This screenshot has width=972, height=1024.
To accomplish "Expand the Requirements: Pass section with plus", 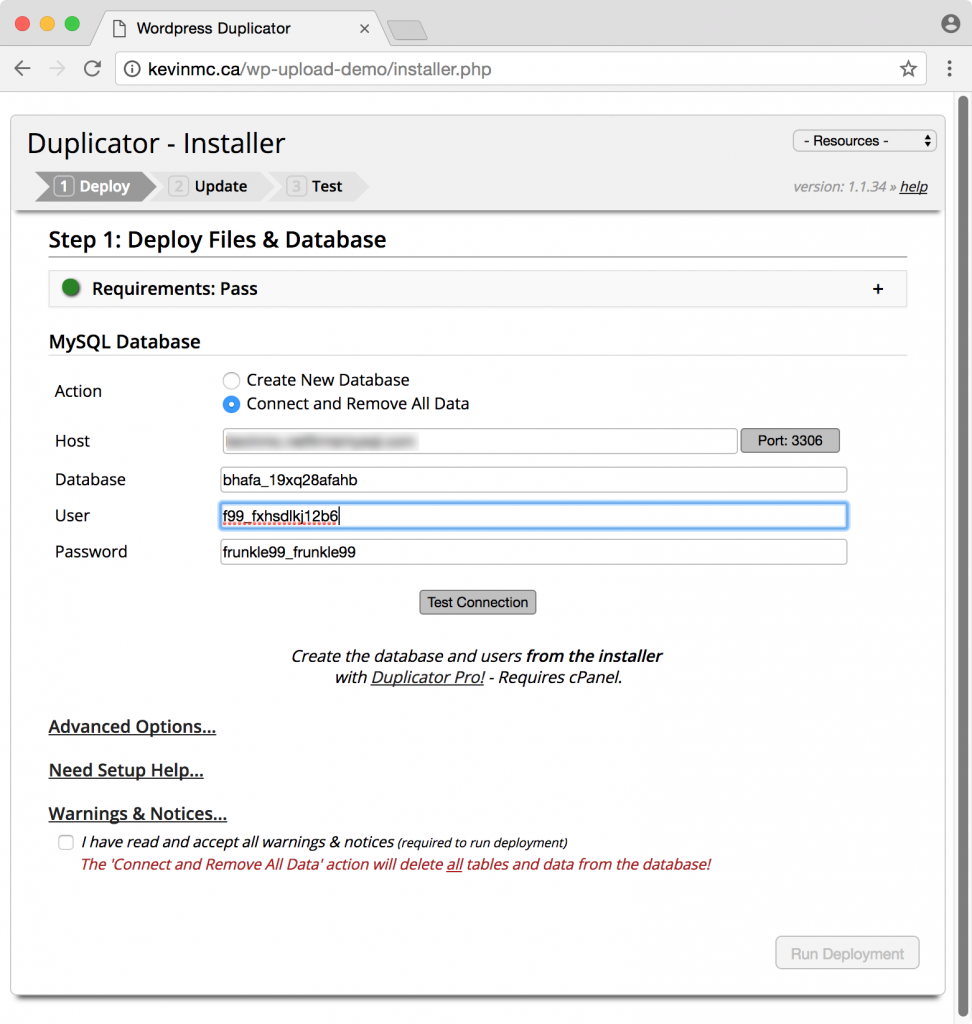I will coord(878,289).
